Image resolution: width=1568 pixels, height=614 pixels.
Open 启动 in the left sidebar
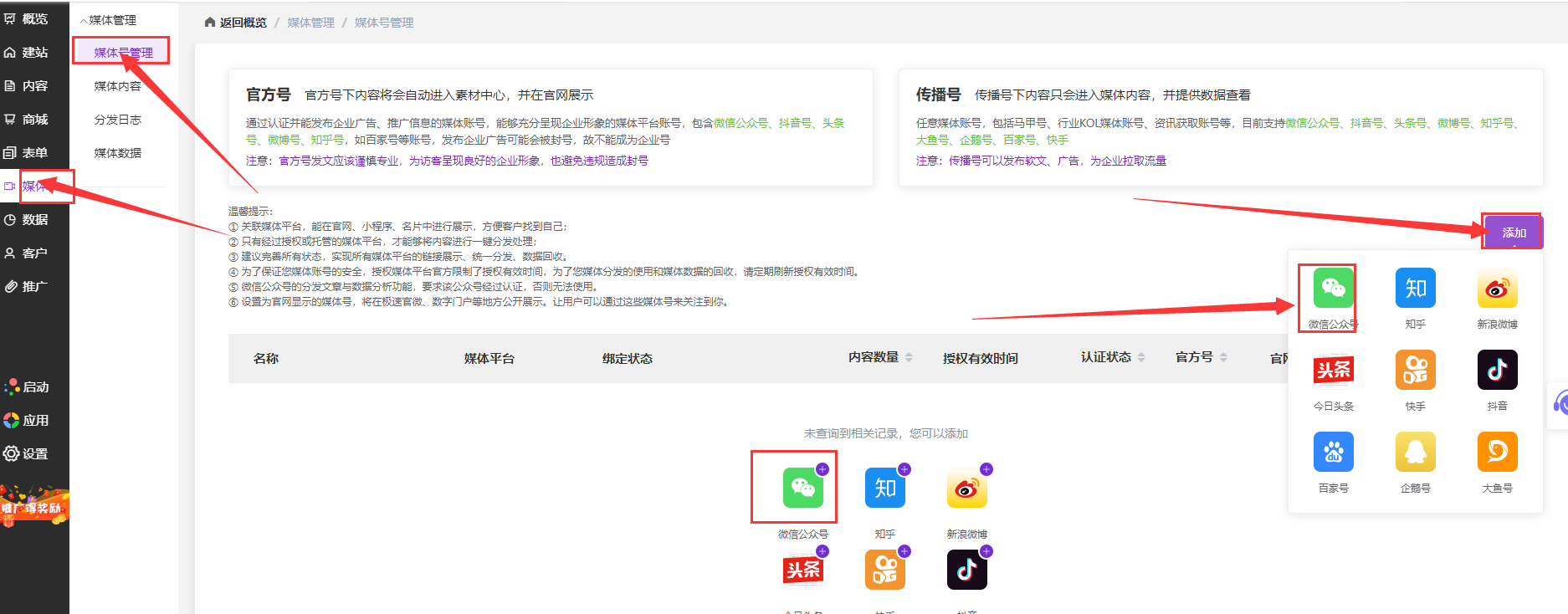pos(27,386)
